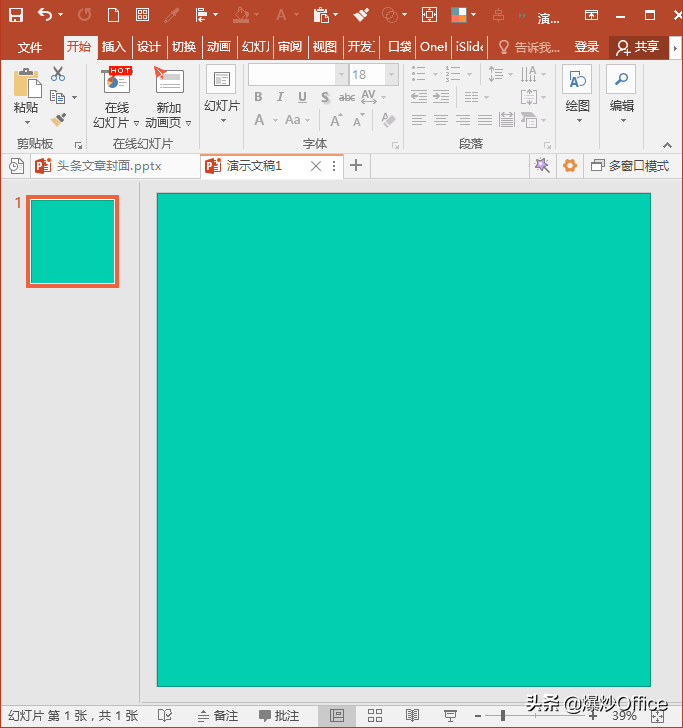Click the paste clipboard icon in quick access toolbar
683x728 pixels.
tap(321, 15)
